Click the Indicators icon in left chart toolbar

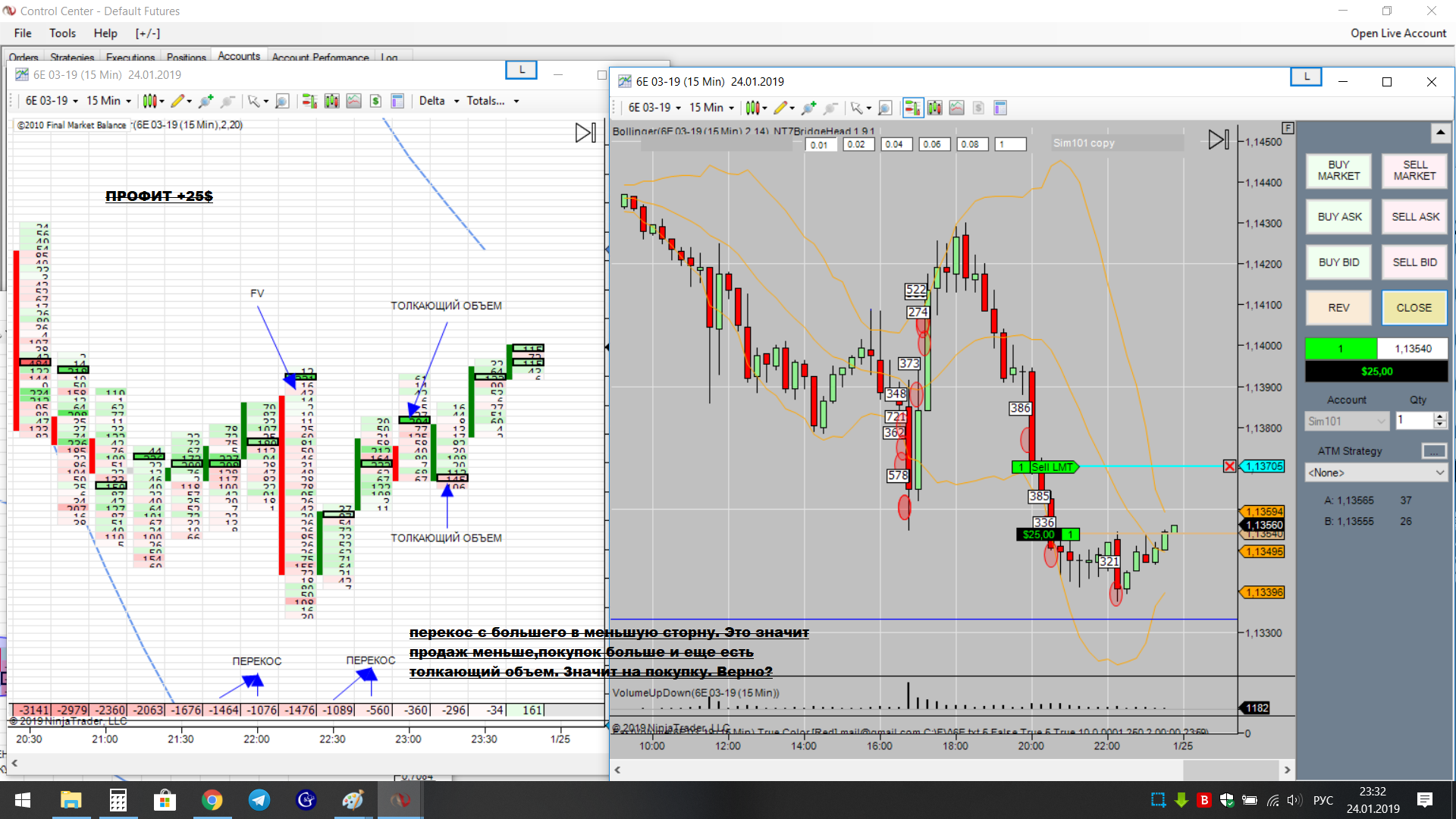click(353, 101)
